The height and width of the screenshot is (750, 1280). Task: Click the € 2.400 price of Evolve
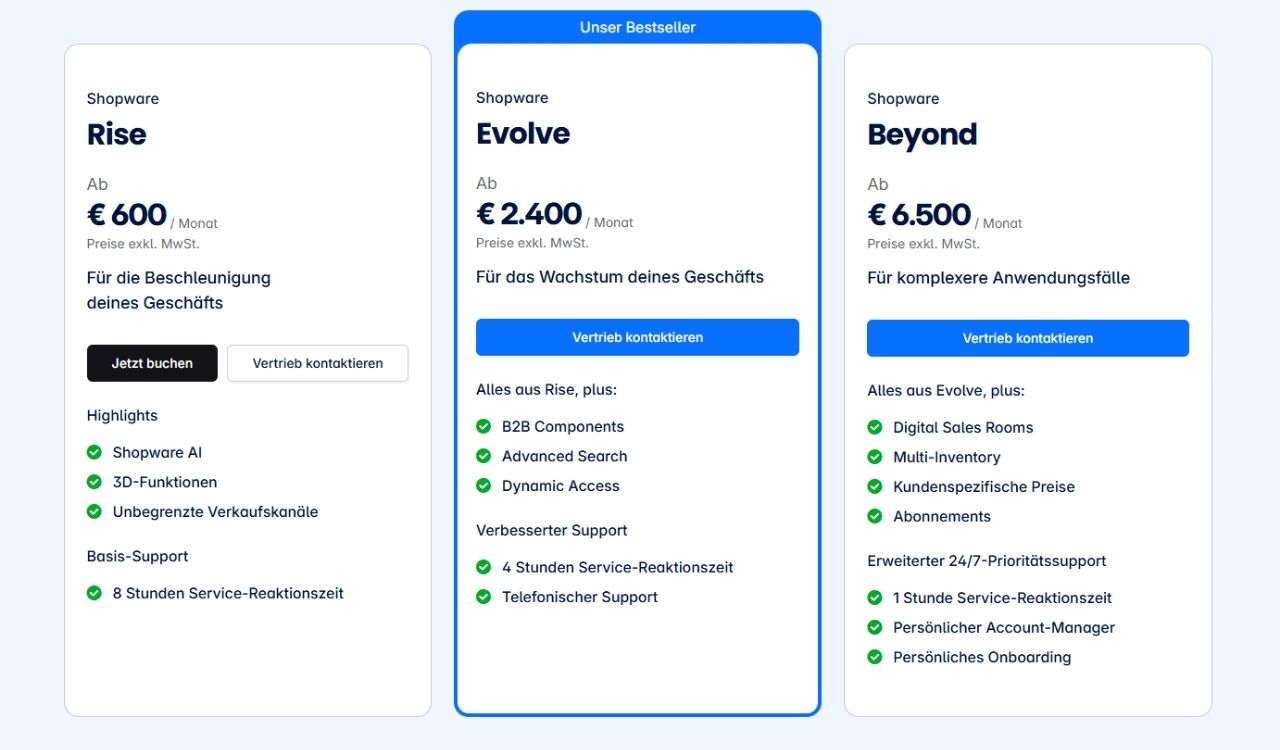[x=529, y=214]
